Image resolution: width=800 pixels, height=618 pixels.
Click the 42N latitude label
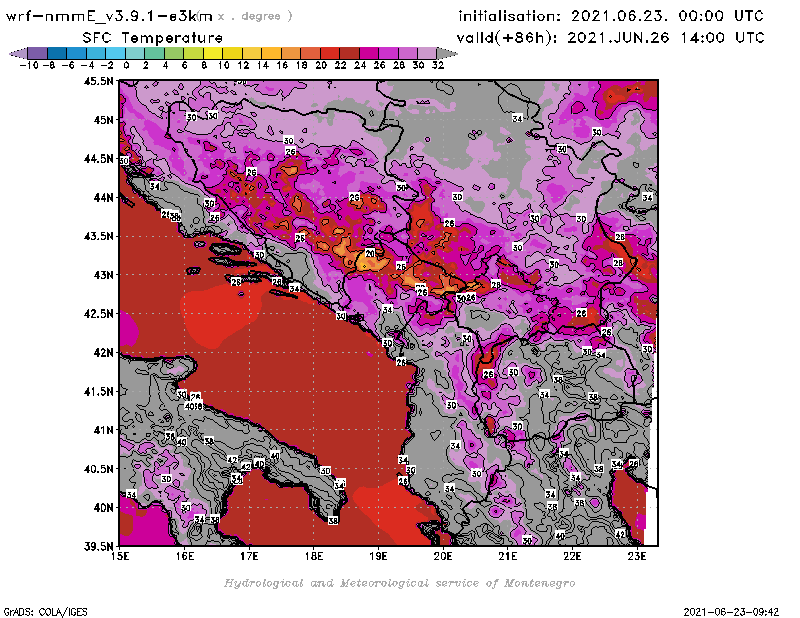pos(103,352)
